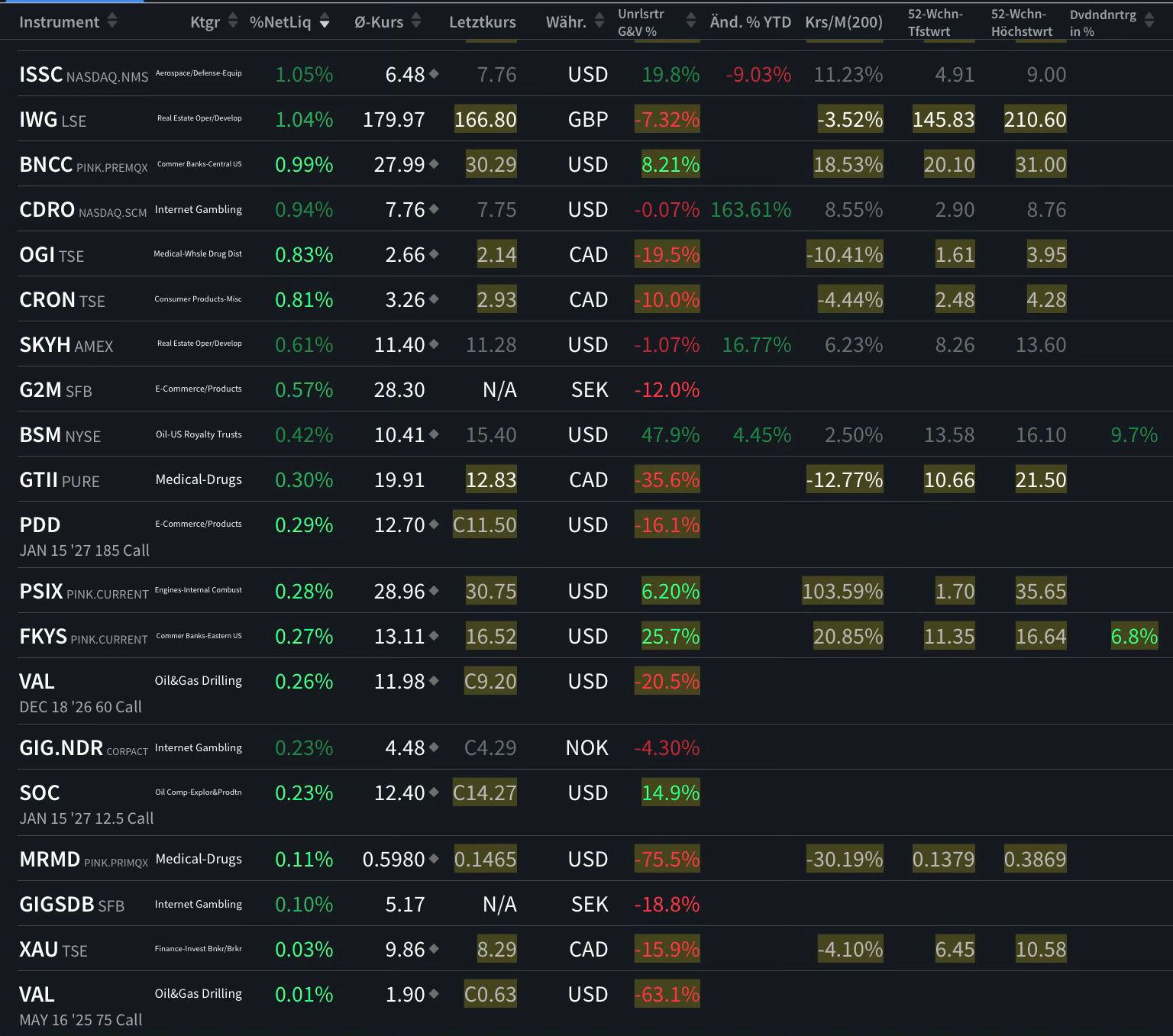Select the VAL DEC 18 '26 60 Call
This screenshot has width=1173, height=1036.
(80, 693)
